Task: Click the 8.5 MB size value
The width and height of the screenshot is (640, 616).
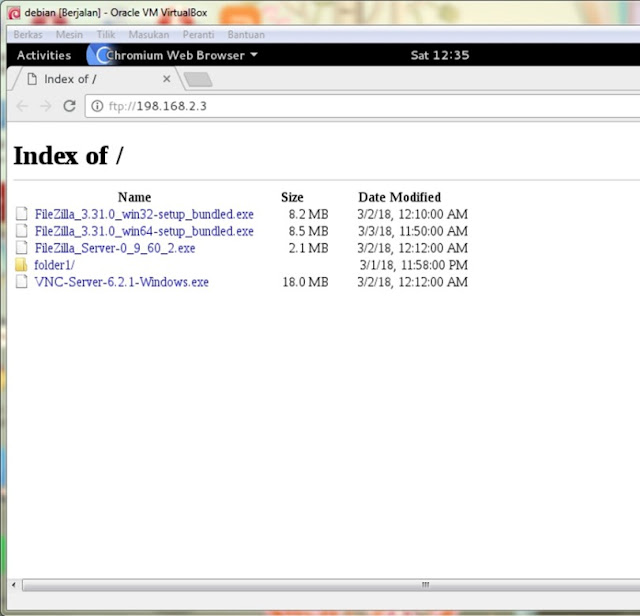Action: (x=308, y=231)
